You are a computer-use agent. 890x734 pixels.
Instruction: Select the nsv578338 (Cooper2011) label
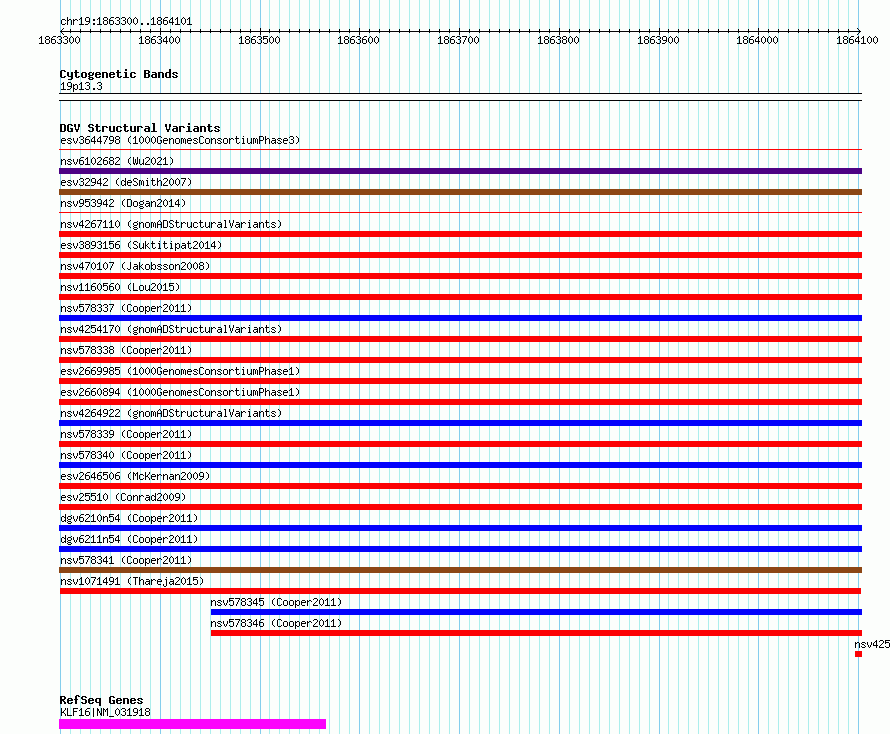(126, 350)
